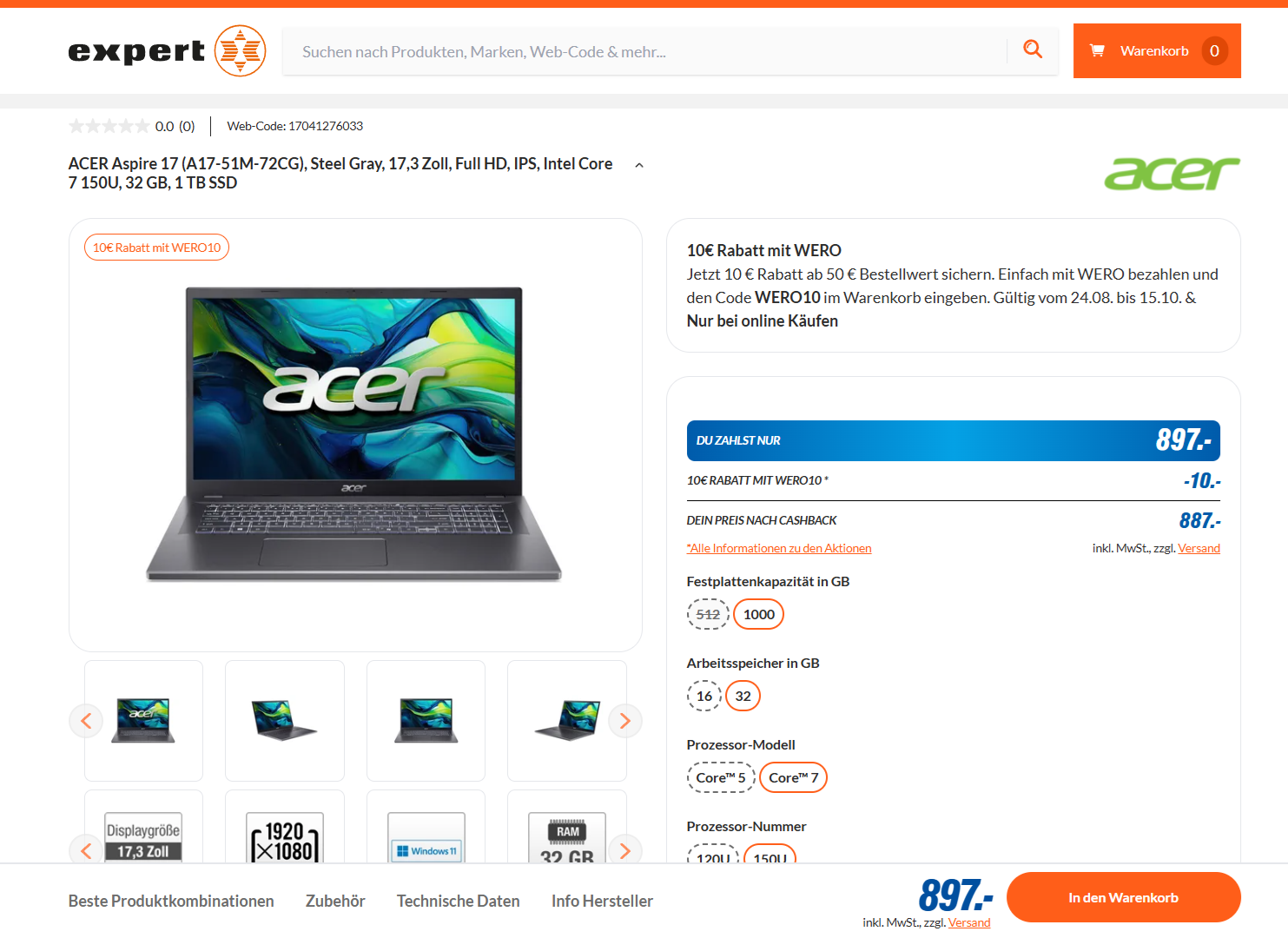
Task: Choose Core 7 Prozessor-Modell option
Action: point(794,777)
